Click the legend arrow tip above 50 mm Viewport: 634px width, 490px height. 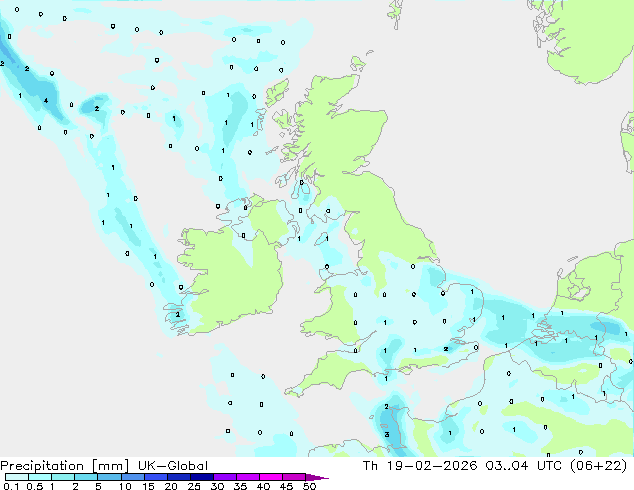[x=317, y=477]
